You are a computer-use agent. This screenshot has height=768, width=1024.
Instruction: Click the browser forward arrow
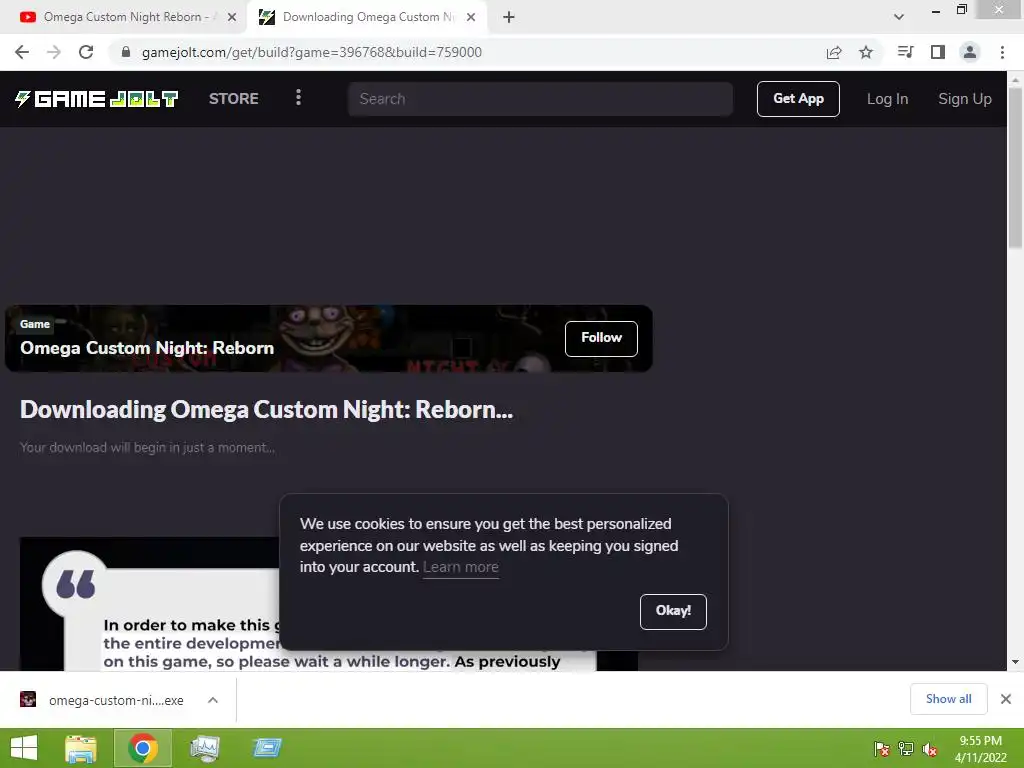pos(54,52)
